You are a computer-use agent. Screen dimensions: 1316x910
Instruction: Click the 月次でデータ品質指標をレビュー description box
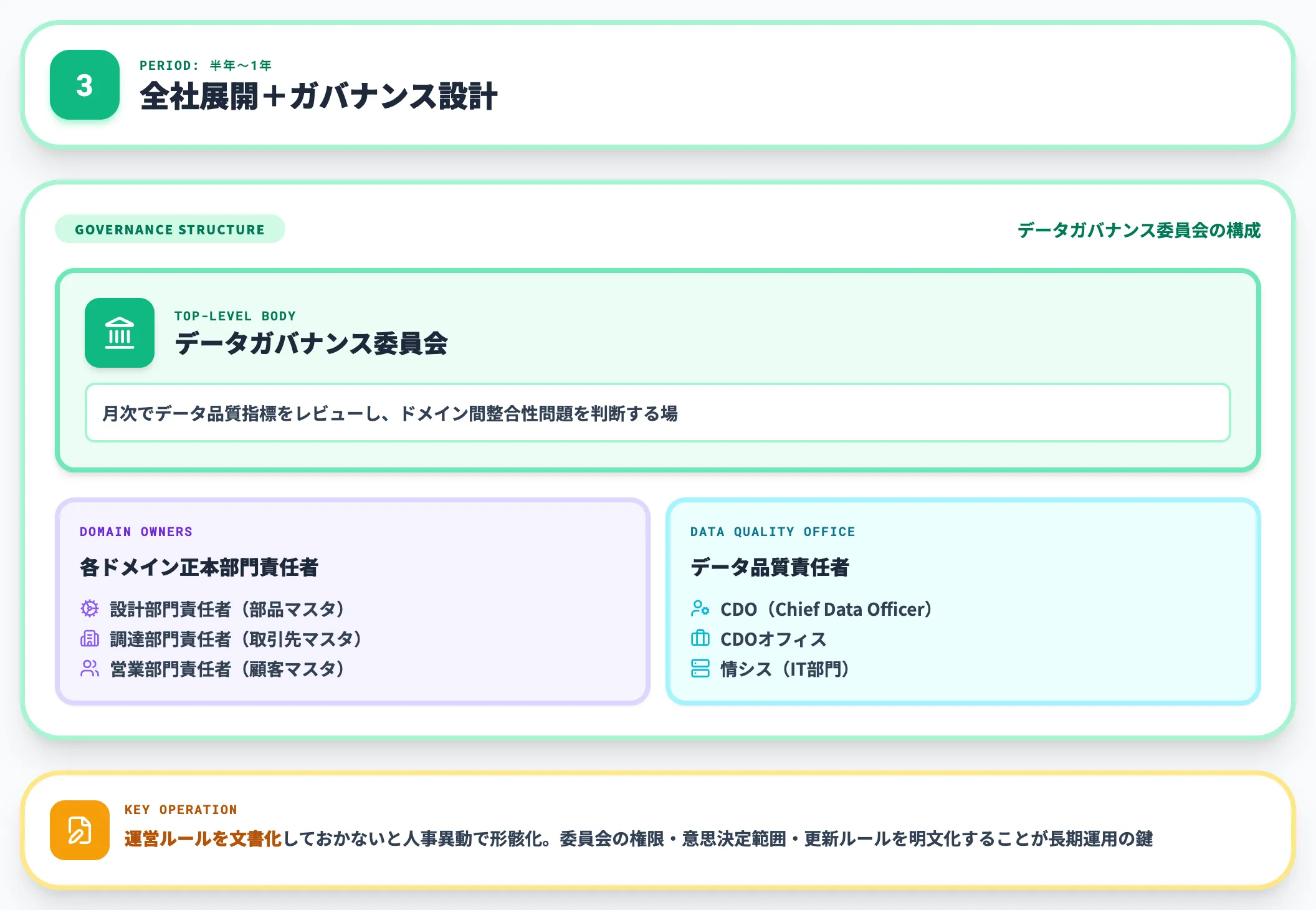[657, 413]
